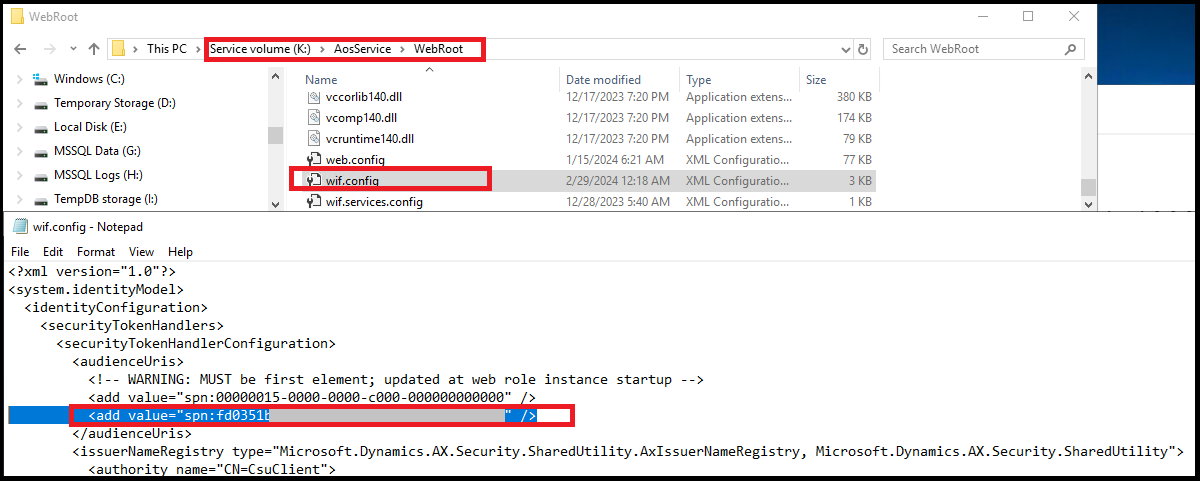
Task: Expand the Temporary Storage (D:) node
Action: tap(20, 103)
